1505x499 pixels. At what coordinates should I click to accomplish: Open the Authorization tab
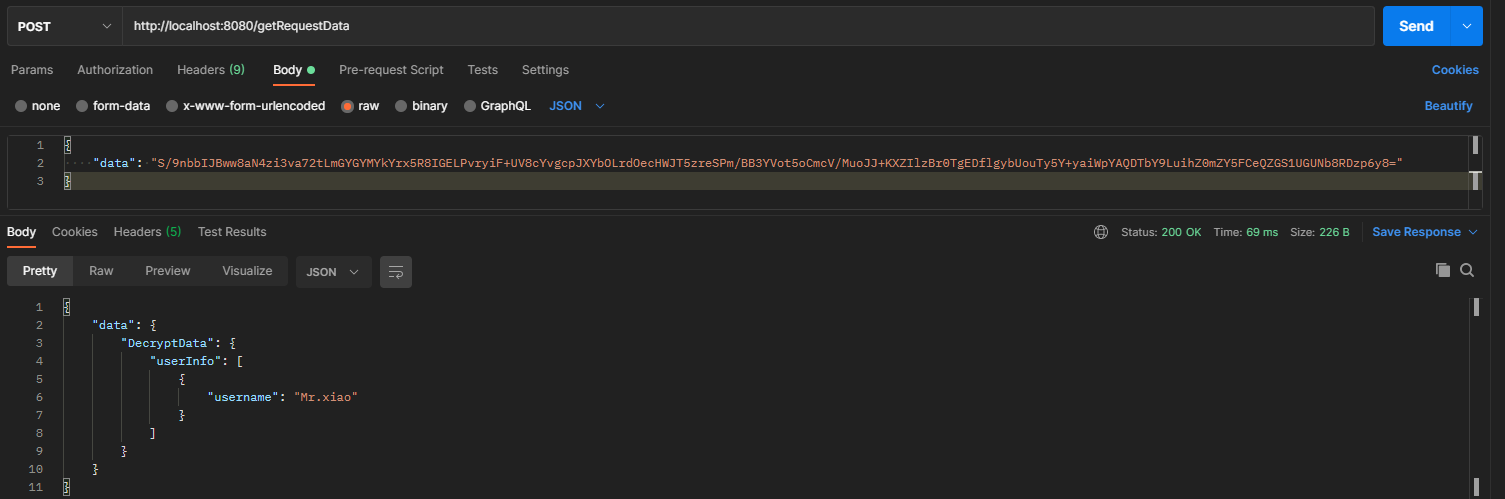click(x=115, y=70)
